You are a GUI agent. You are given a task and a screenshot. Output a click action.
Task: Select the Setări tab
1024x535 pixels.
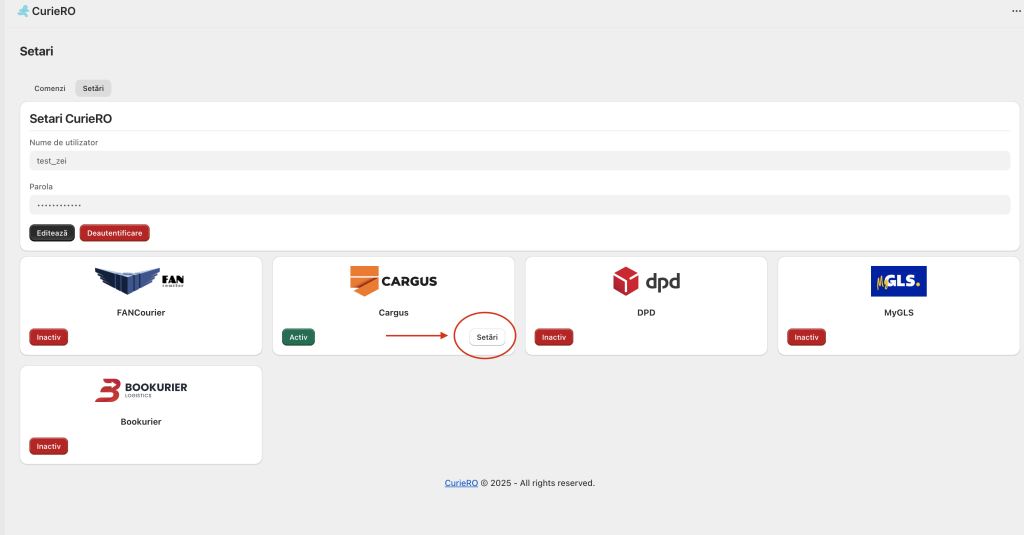(x=93, y=88)
